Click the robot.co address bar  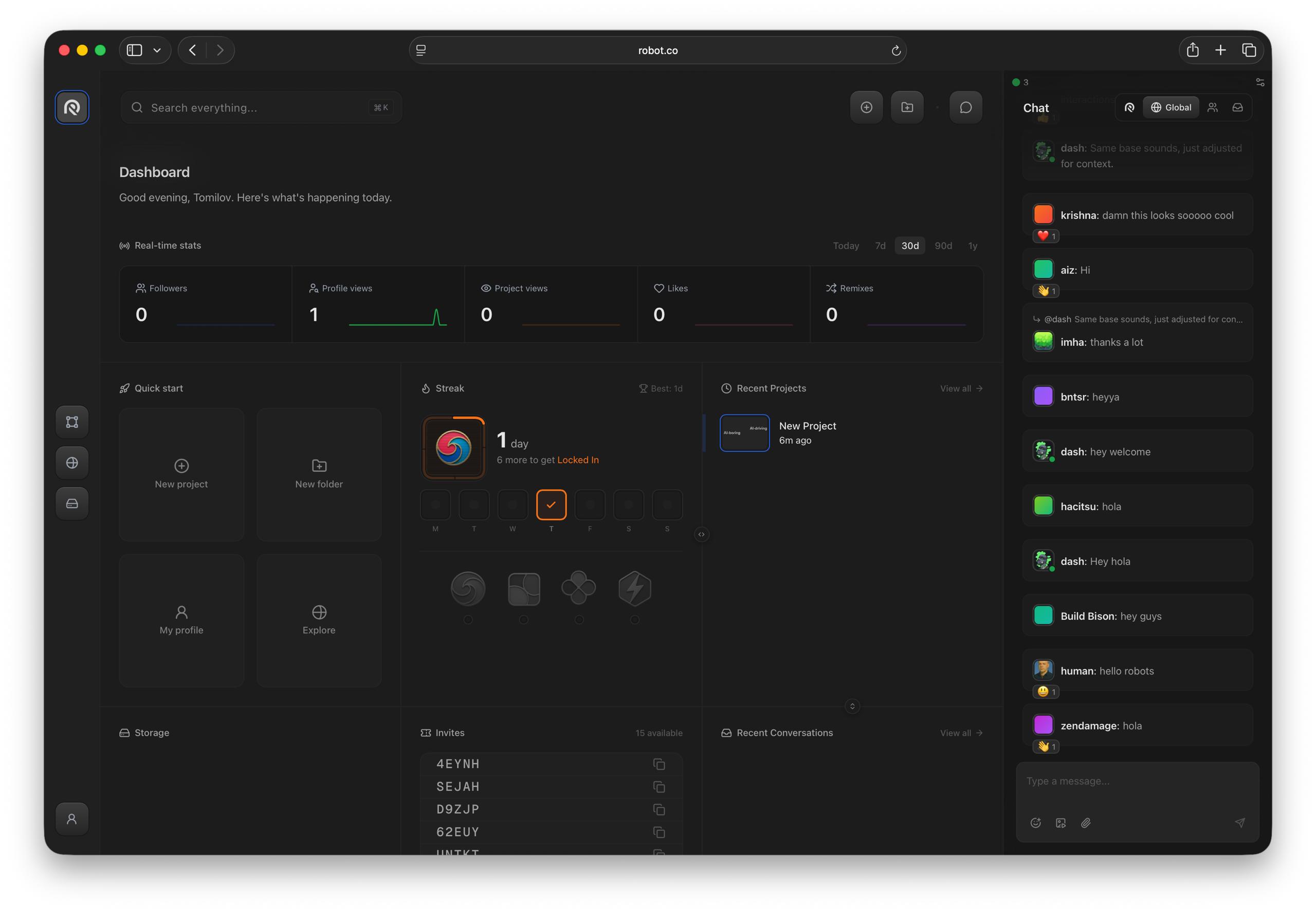[657, 50]
